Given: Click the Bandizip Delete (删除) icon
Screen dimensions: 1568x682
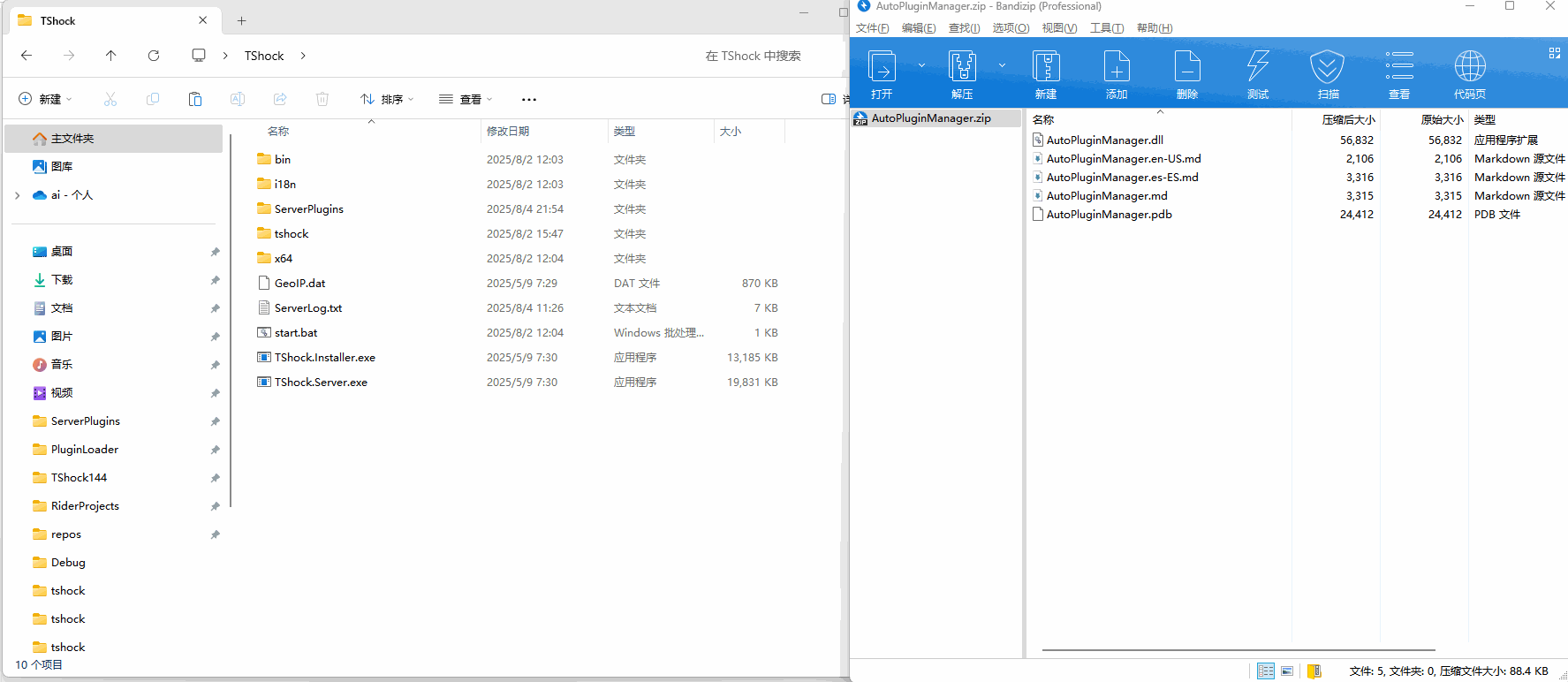Looking at the screenshot, I should [1187, 66].
